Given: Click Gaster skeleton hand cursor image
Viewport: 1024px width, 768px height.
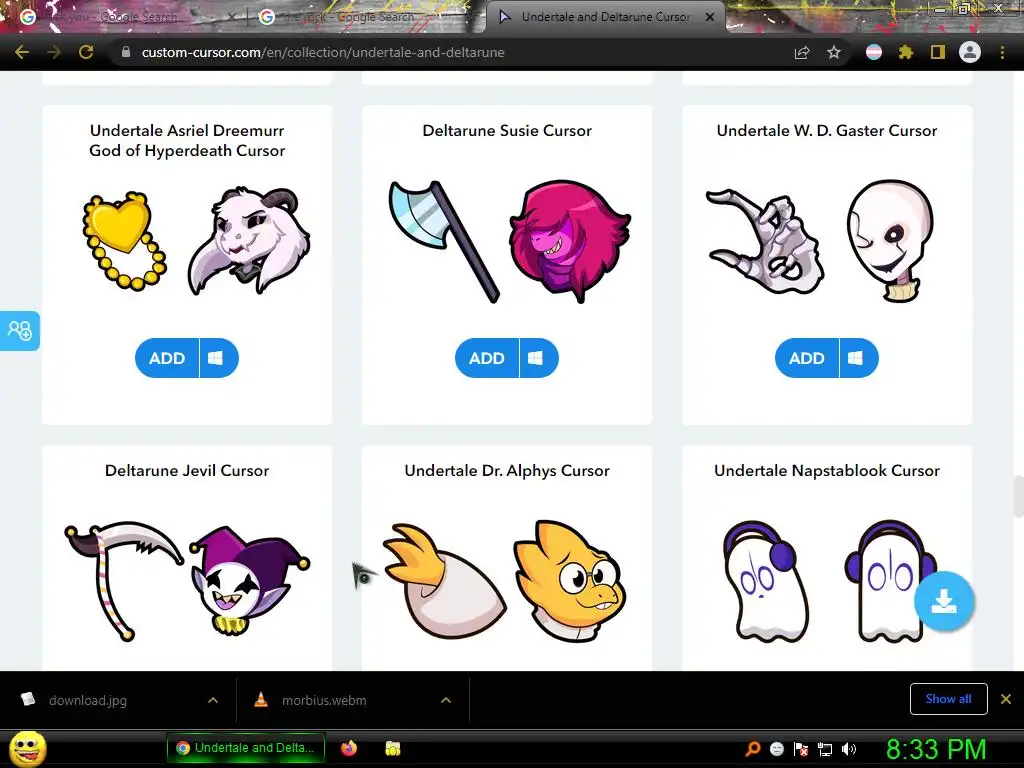Looking at the screenshot, I should coord(765,242).
